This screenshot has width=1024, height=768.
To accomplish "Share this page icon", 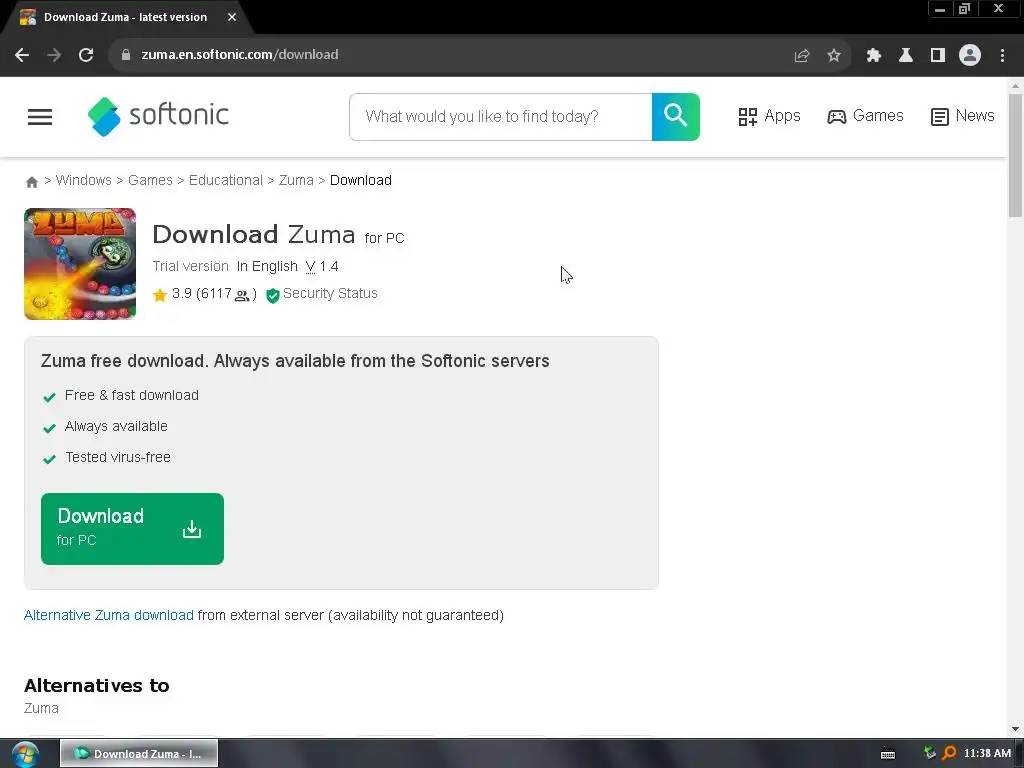I will (802, 56).
